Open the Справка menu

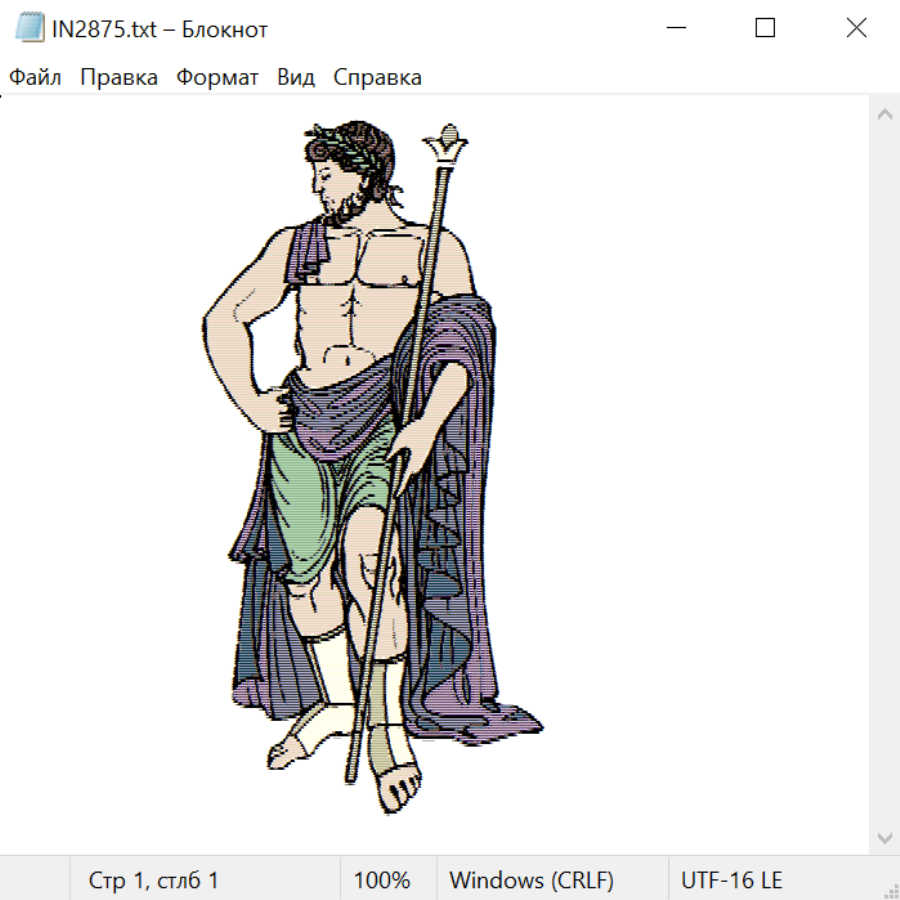point(377,77)
